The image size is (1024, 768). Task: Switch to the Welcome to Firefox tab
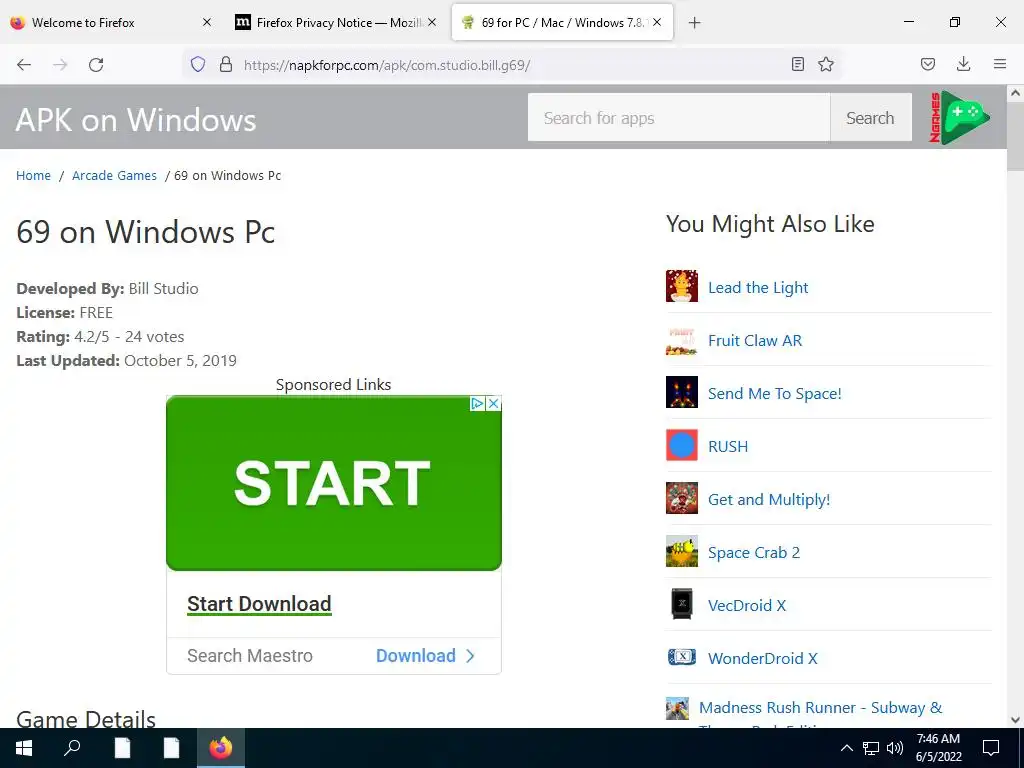111,22
